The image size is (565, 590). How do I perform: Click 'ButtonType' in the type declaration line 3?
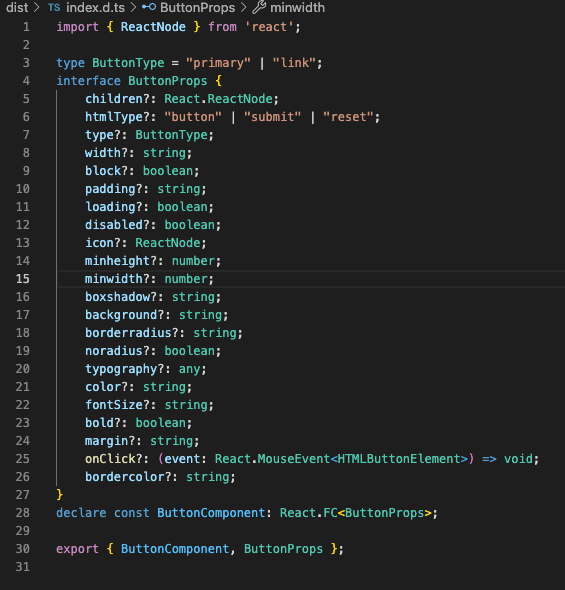pyautogui.click(x=128, y=63)
